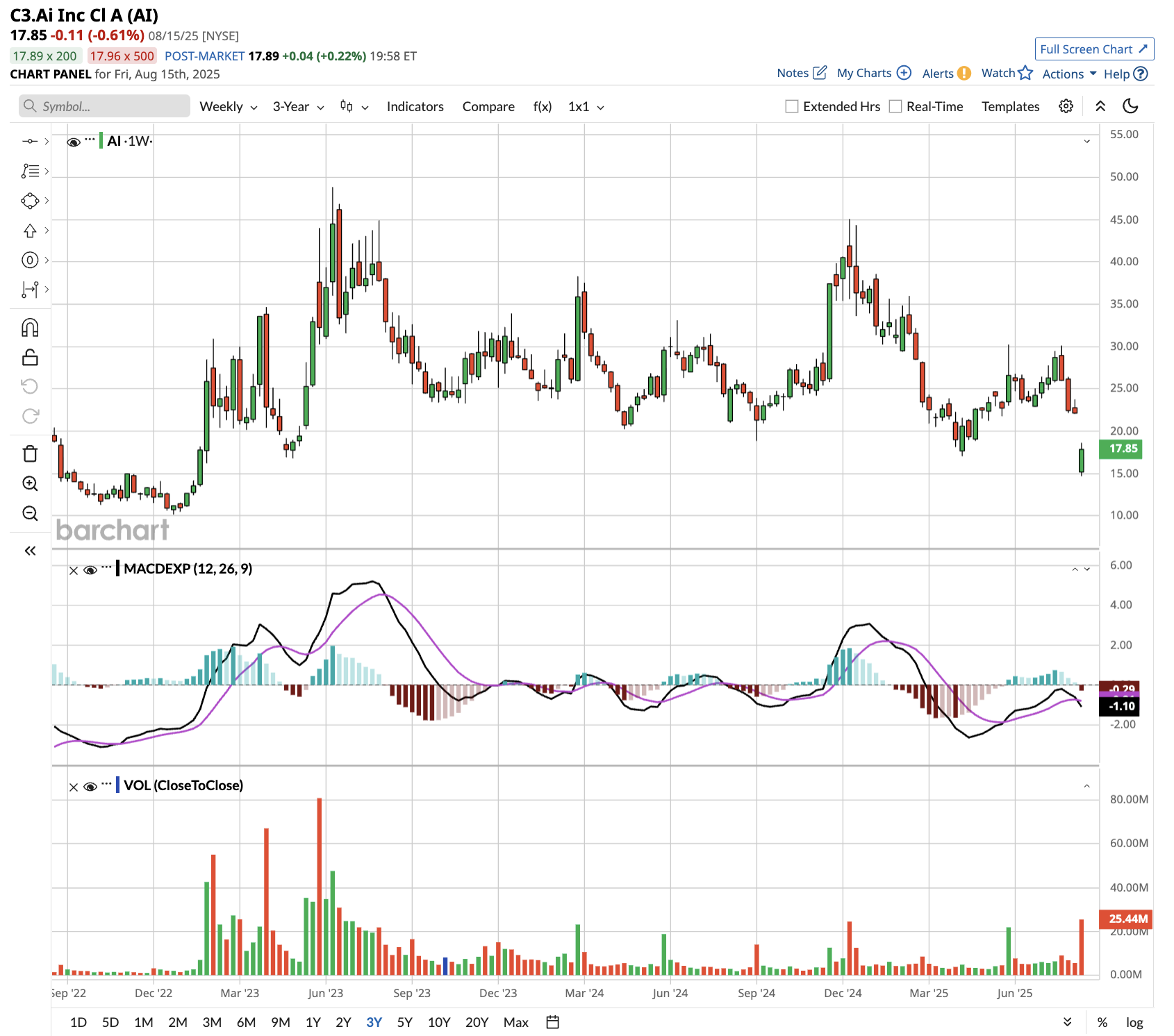
Task: Zoom out of the chart
Action: (x=30, y=513)
